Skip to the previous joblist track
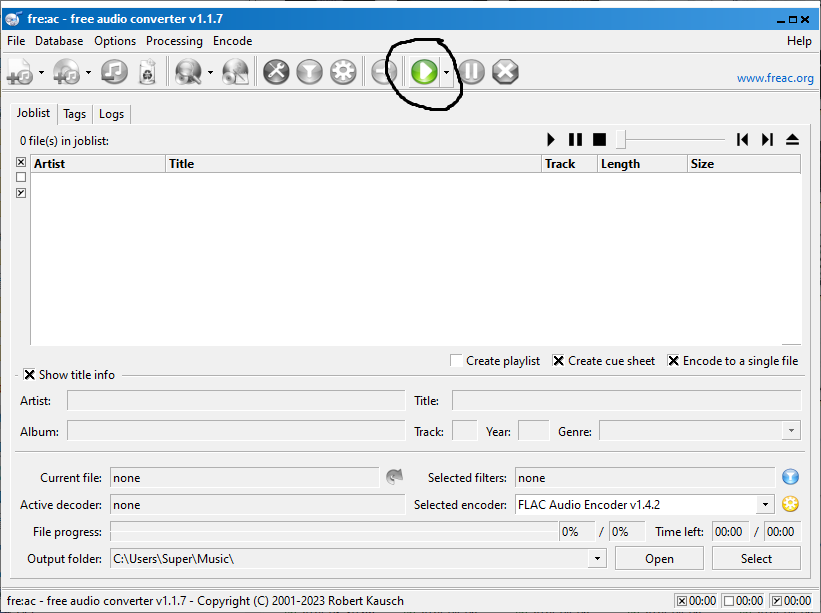Image resolution: width=821 pixels, height=613 pixels. 742,140
